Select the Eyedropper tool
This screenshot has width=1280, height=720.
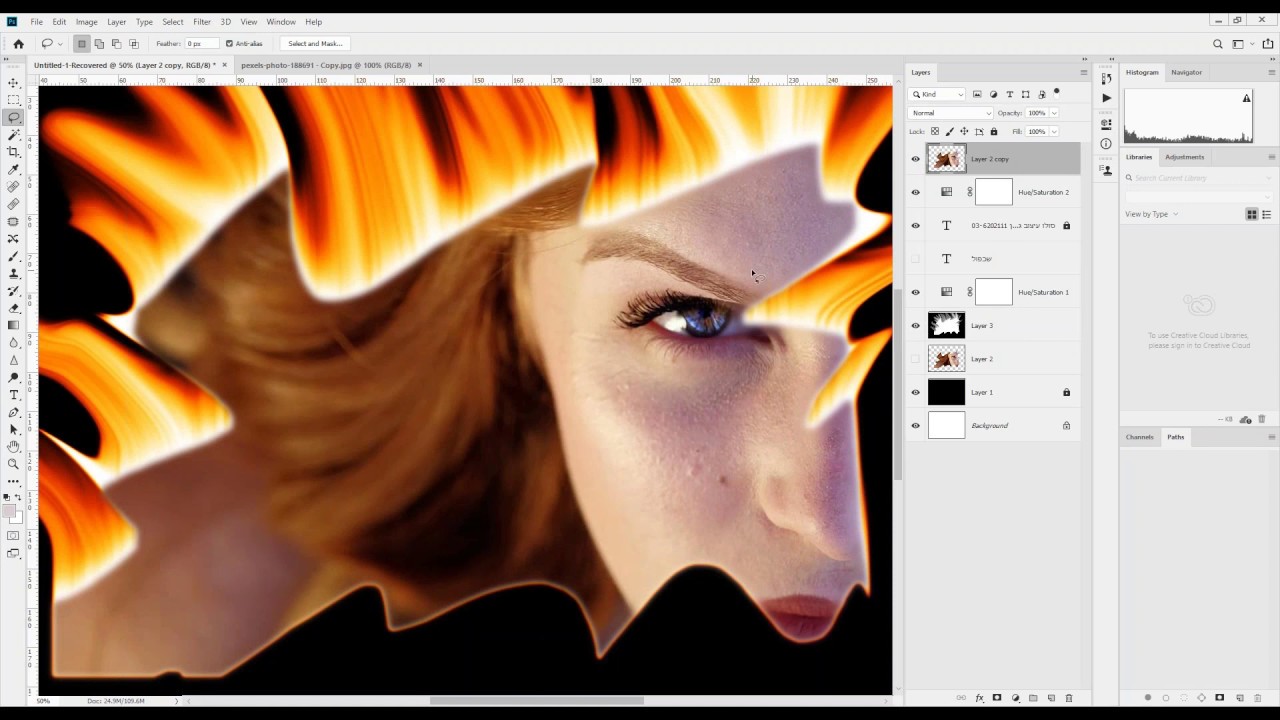[13, 169]
